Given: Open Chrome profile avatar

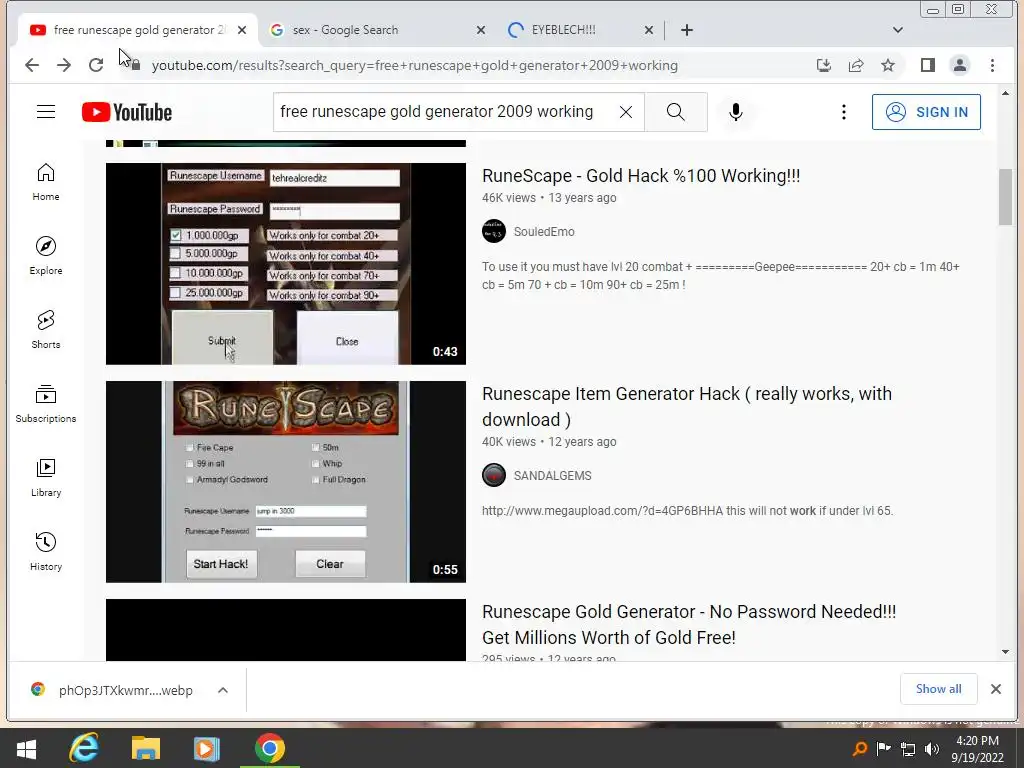Looking at the screenshot, I should tap(960, 65).
